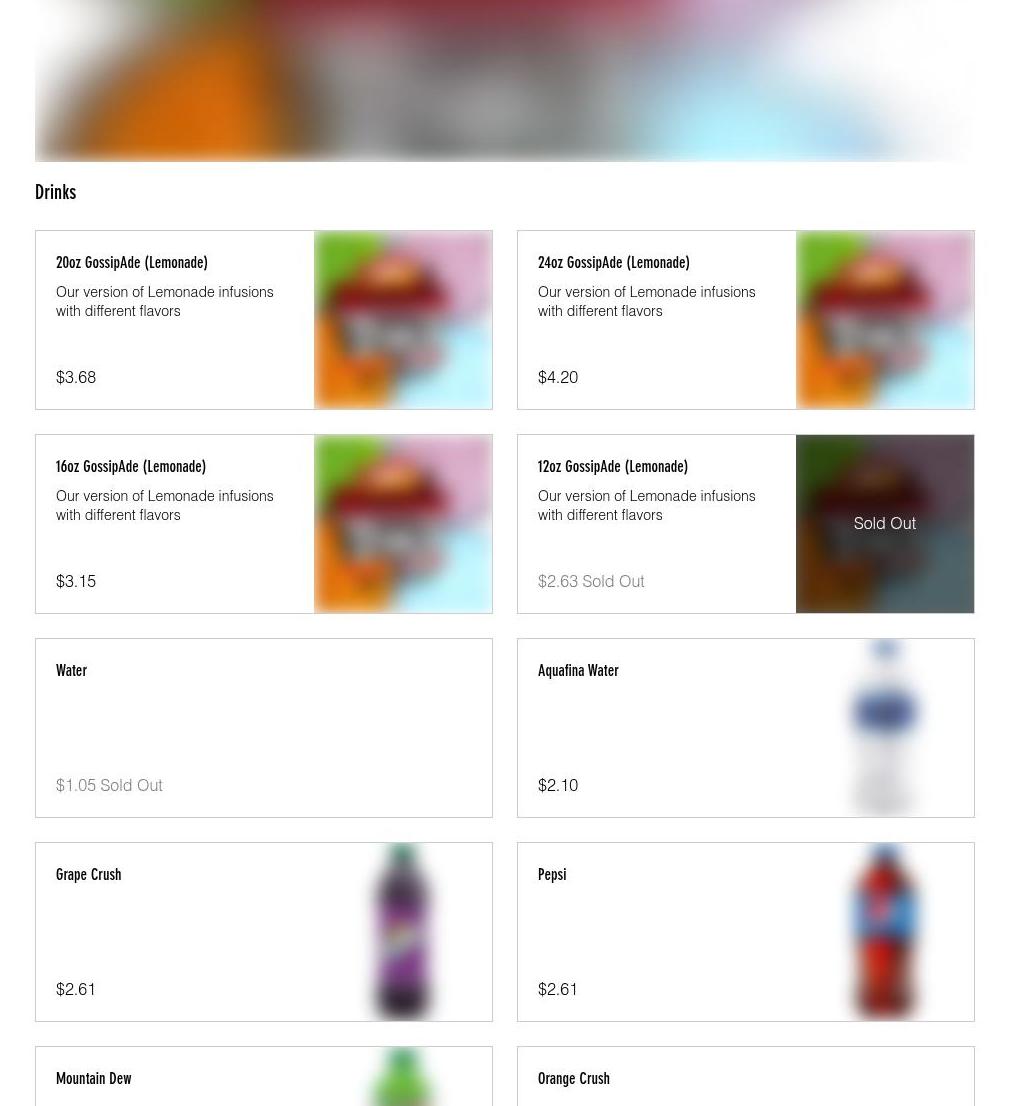Click the $3.68 price on 20oz GossipAde
Image resolution: width=1010 pixels, height=1106 pixels.
pos(75,377)
